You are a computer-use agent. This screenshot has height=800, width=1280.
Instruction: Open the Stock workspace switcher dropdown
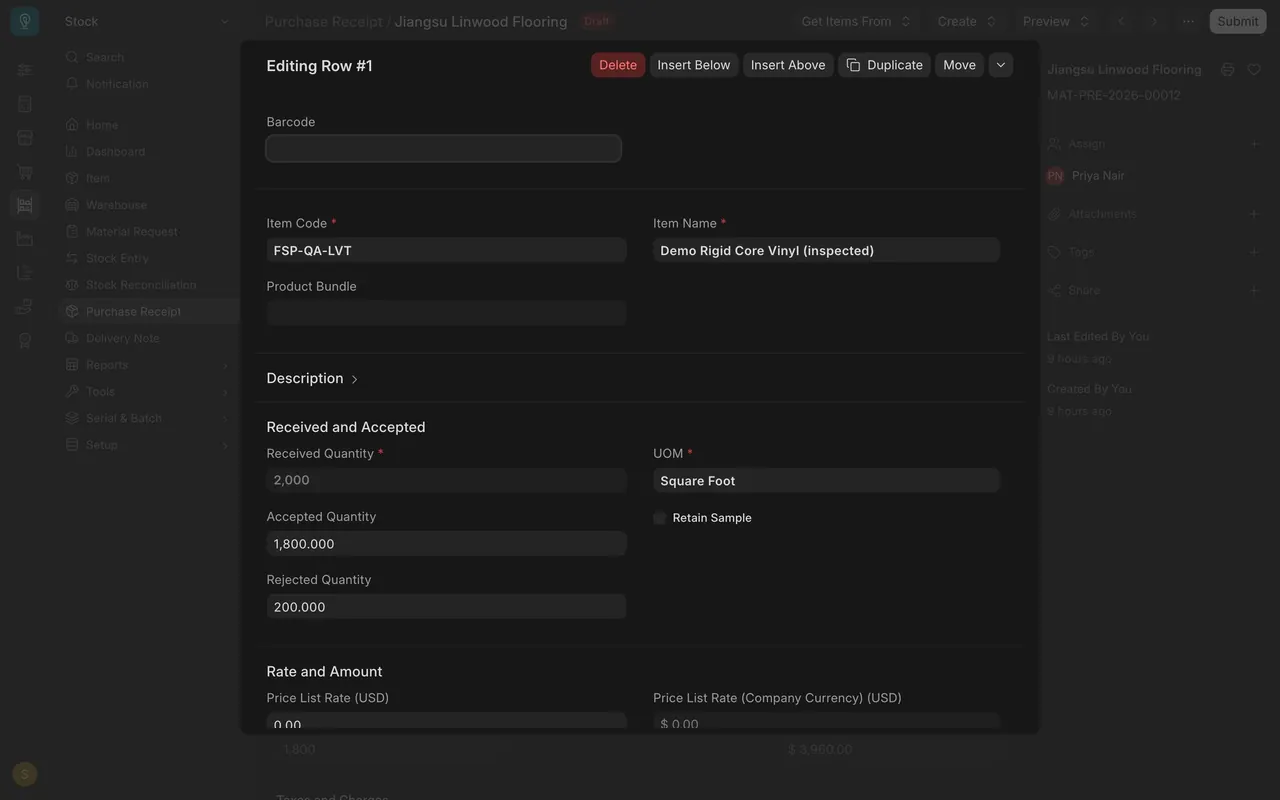(147, 21)
